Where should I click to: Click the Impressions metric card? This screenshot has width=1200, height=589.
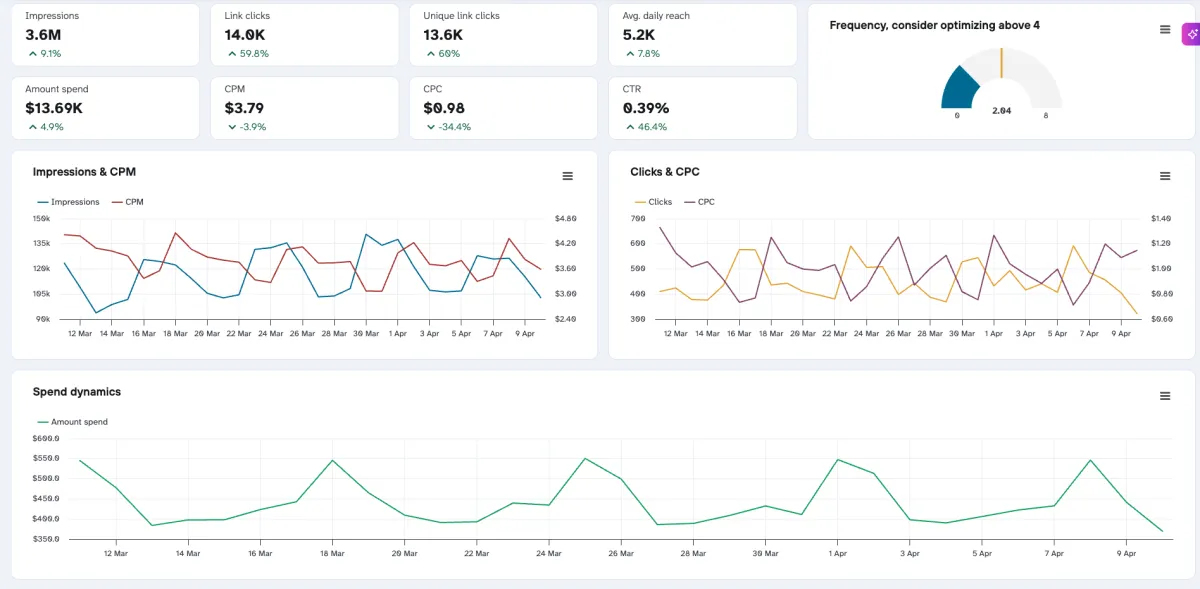(105, 35)
